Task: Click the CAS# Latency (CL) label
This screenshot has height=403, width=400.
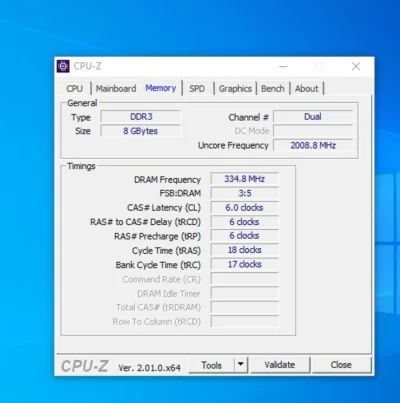Action: point(164,208)
